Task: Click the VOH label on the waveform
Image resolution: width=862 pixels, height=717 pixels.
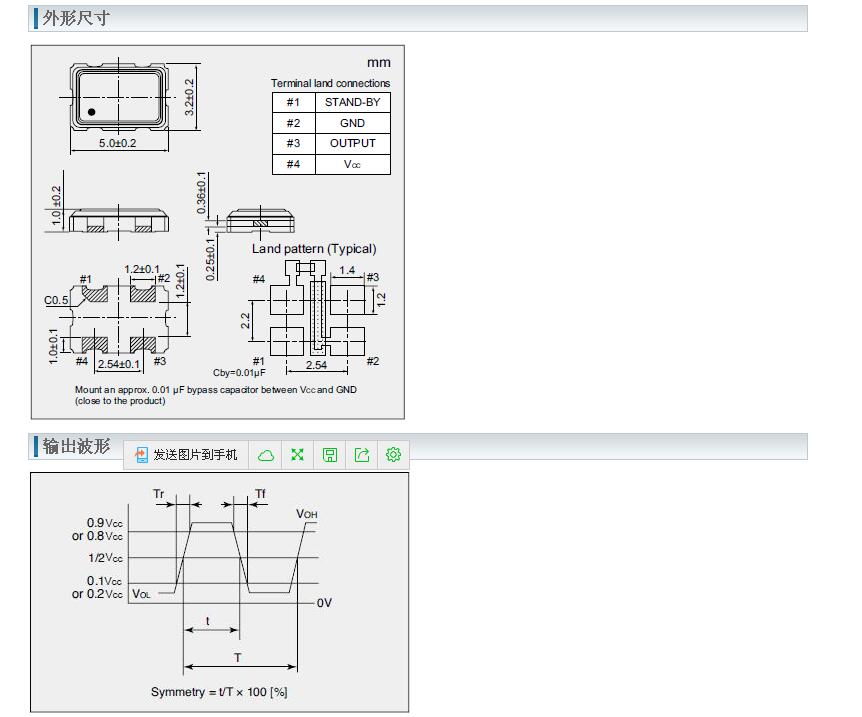Action: click(307, 514)
